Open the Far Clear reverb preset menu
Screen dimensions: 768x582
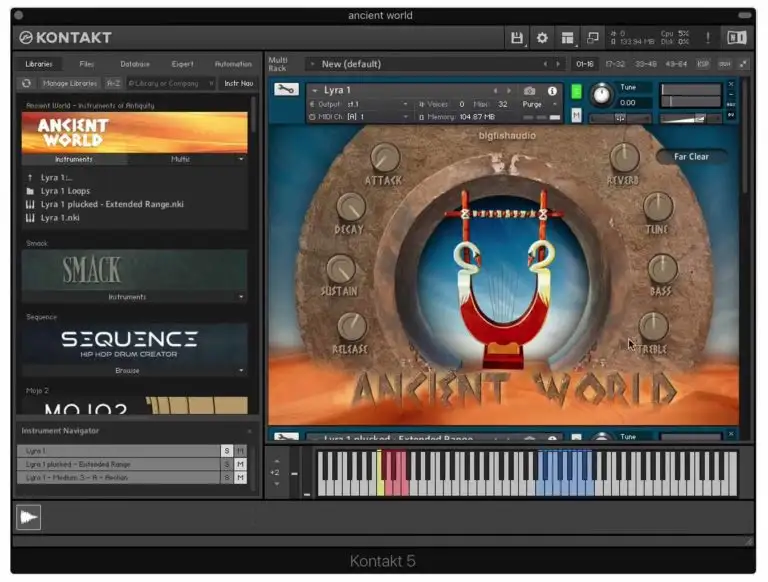[691, 157]
